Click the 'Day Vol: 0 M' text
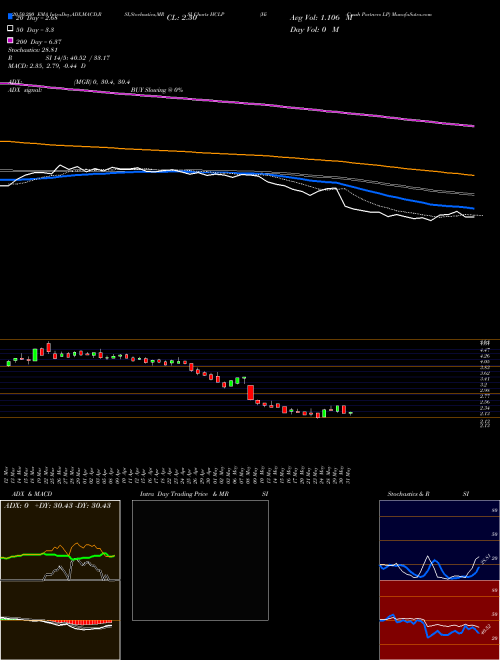The height and width of the screenshot is (660, 500). tap(314, 29)
